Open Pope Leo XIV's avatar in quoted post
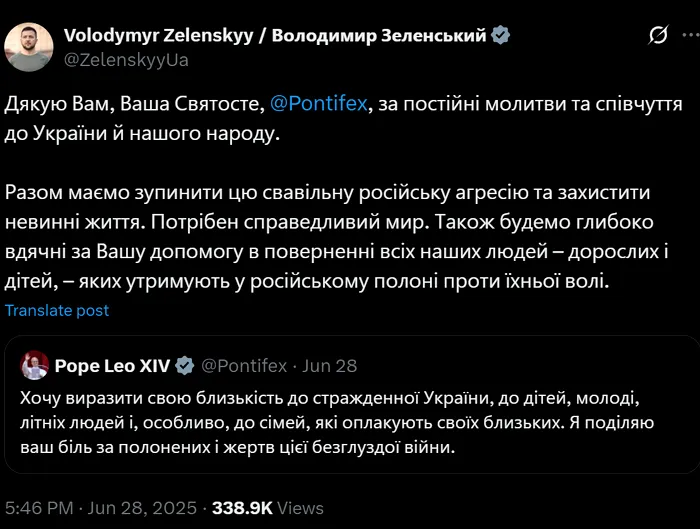Viewport: 700px width, 529px height. 36,365
